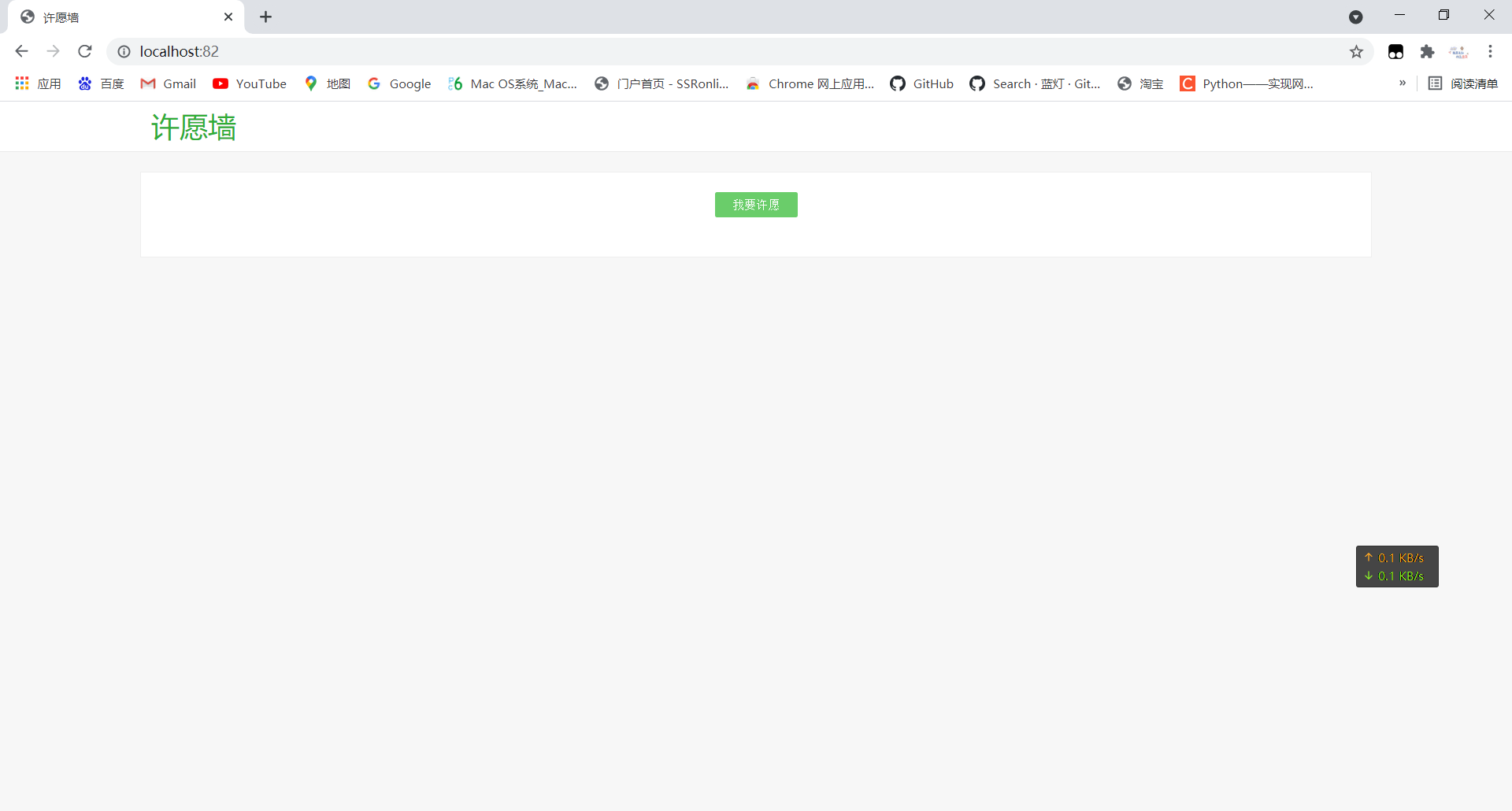This screenshot has height=811, width=1512.
Task: Open the 百度 bookmark
Action: [x=102, y=83]
